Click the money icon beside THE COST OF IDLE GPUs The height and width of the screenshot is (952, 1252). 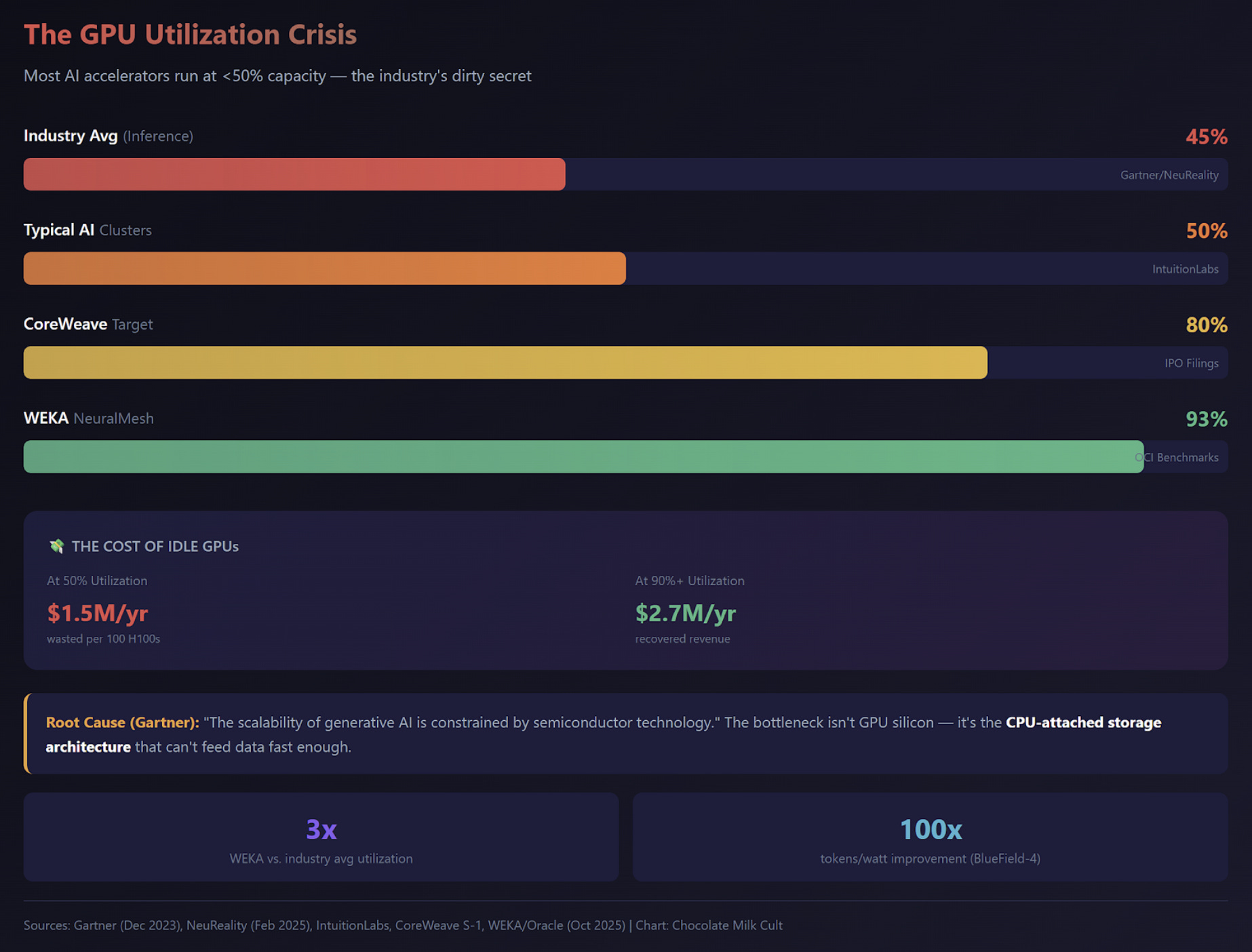(56, 546)
